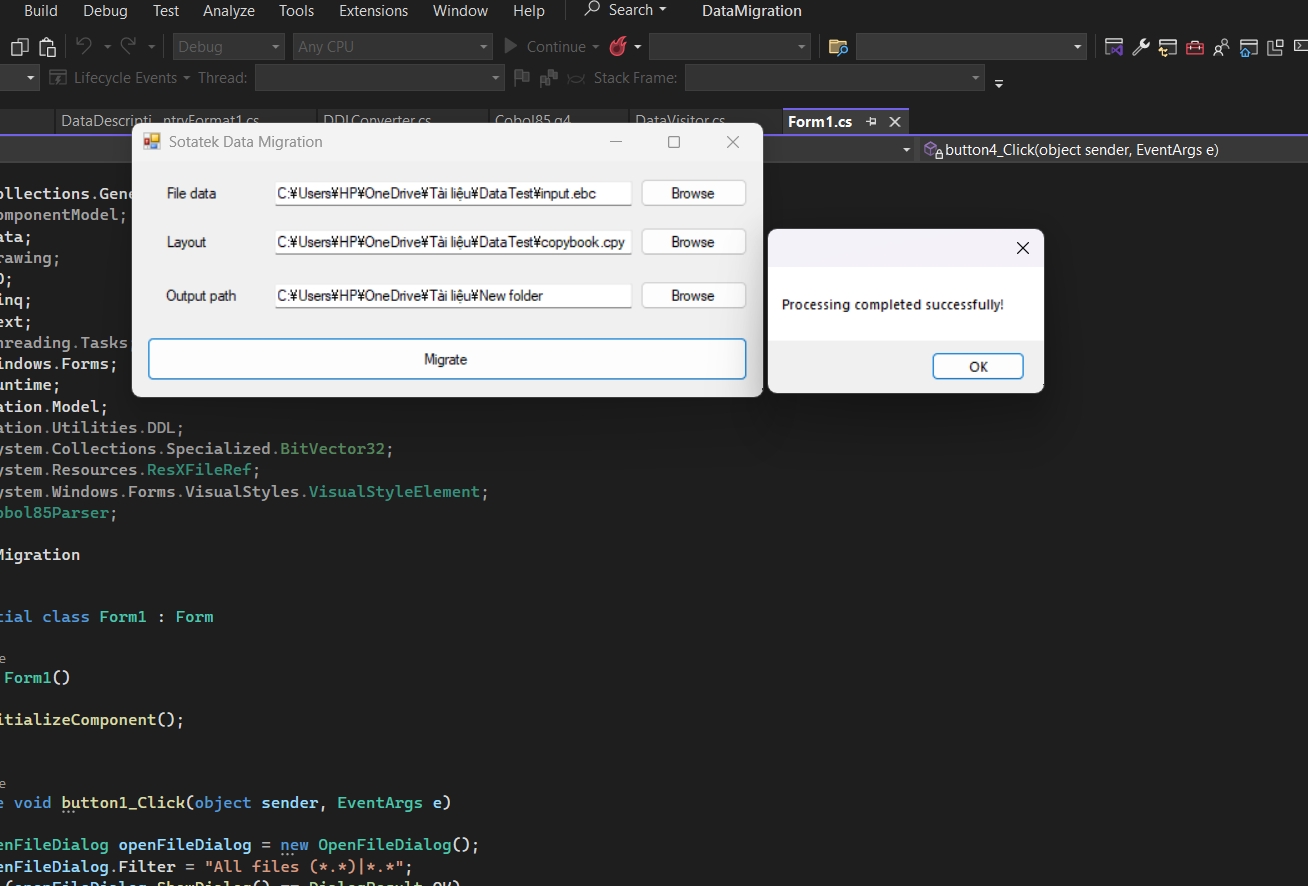Image resolution: width=1308 pixels, height=886 pixels.
Task: Open the Window menu
Action: tap(460, 11)
